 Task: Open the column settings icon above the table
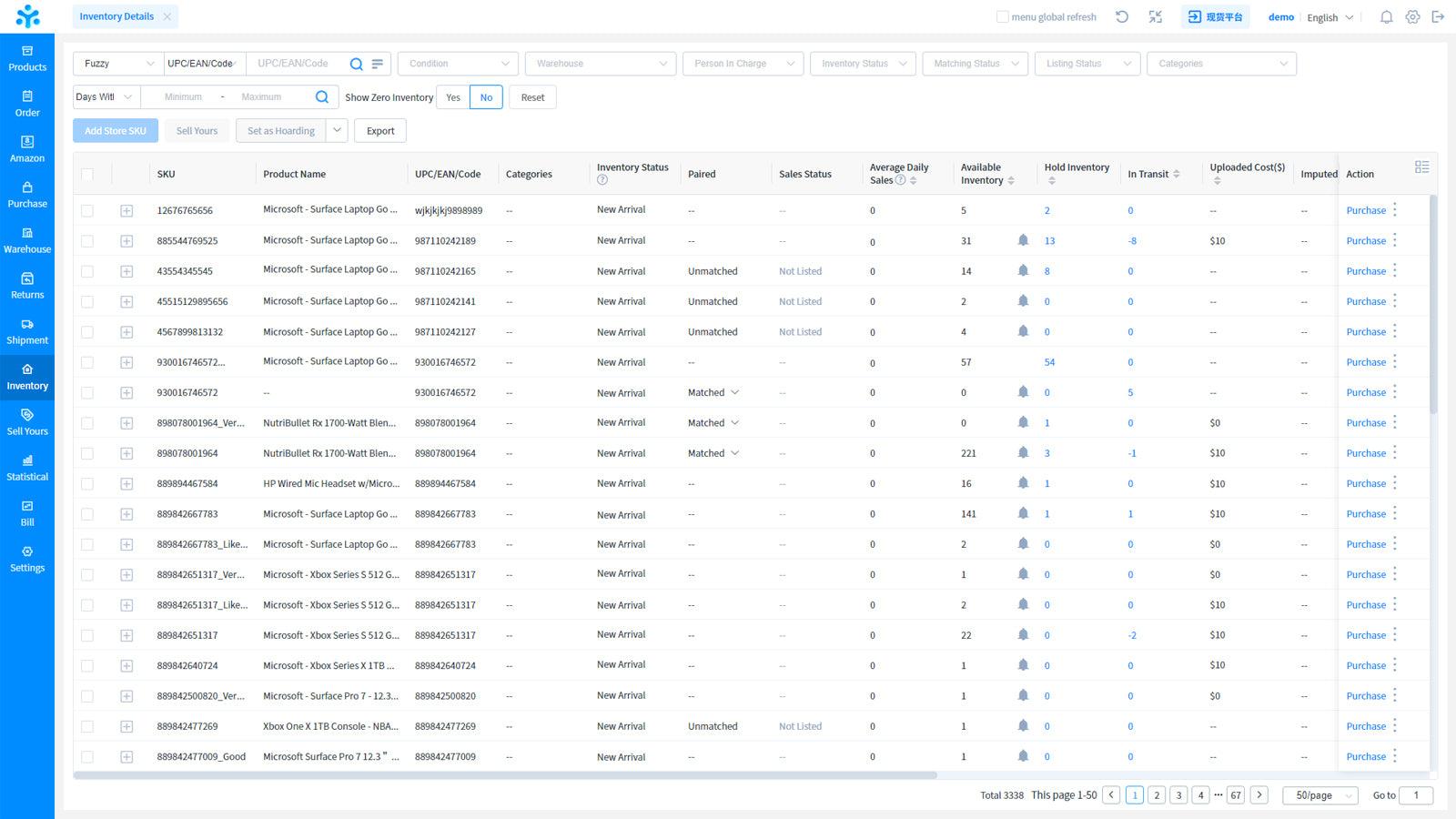[x=1421, y=167]
